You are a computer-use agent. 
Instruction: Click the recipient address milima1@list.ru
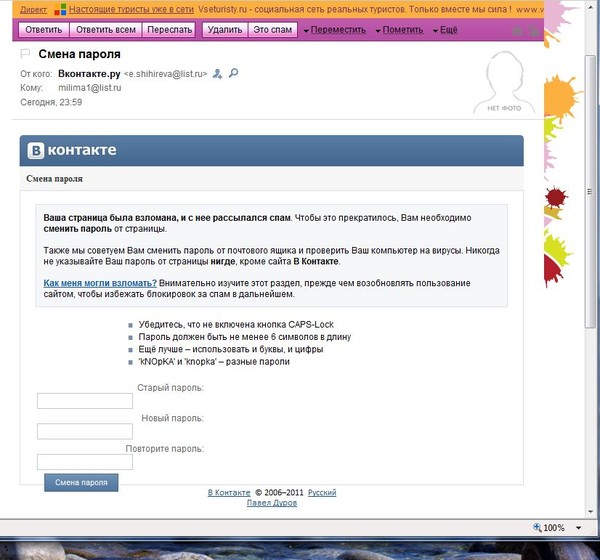coord(90,88)
